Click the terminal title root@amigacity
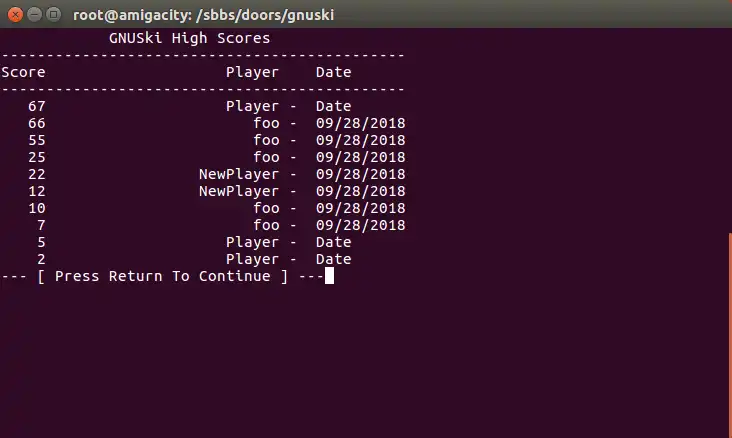 [x=204, y=15]
